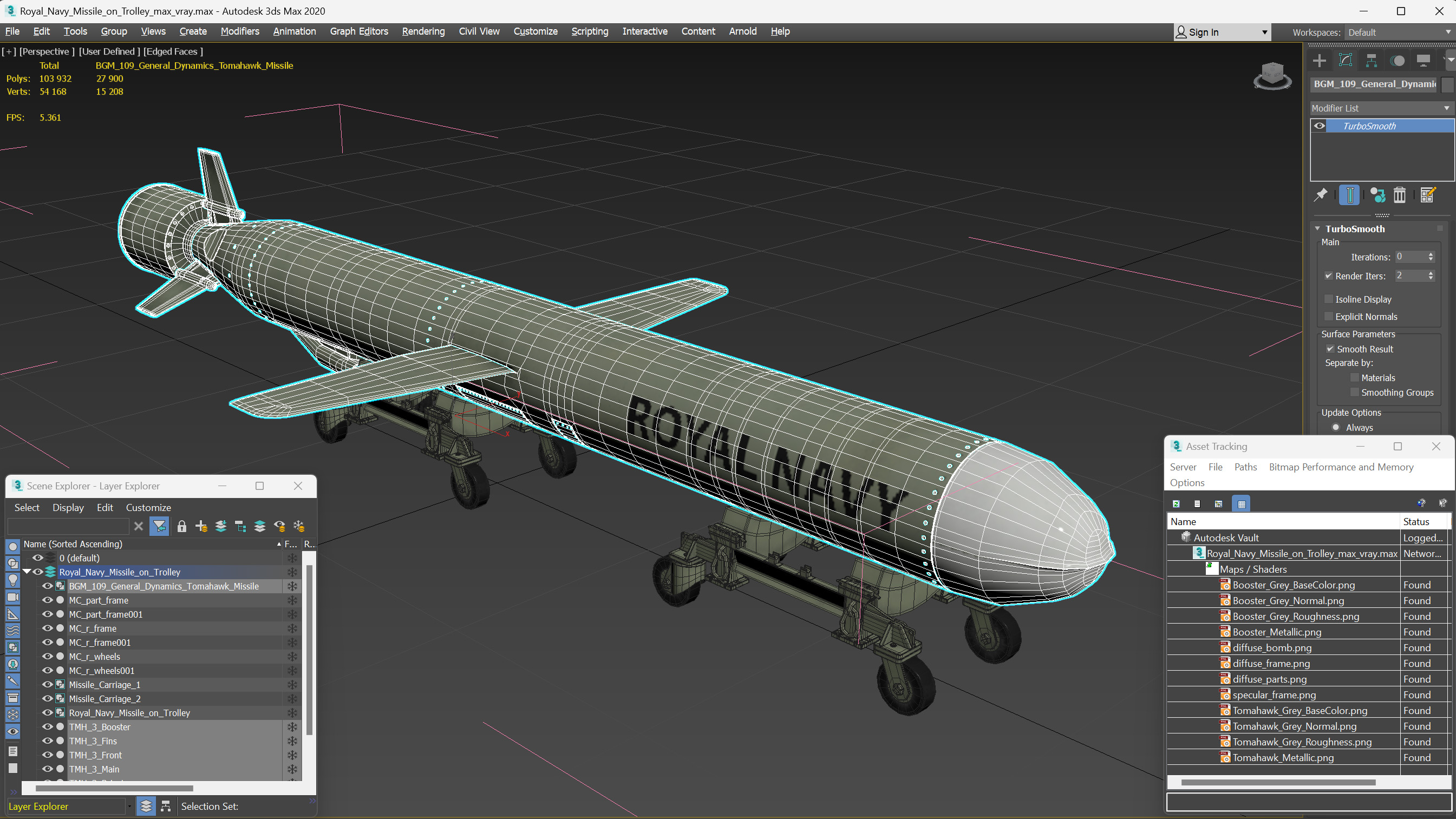Screen dimensions: 1456x819
Task: Sort by Name column header in Scene Explorer
Action: pos(152,543)
